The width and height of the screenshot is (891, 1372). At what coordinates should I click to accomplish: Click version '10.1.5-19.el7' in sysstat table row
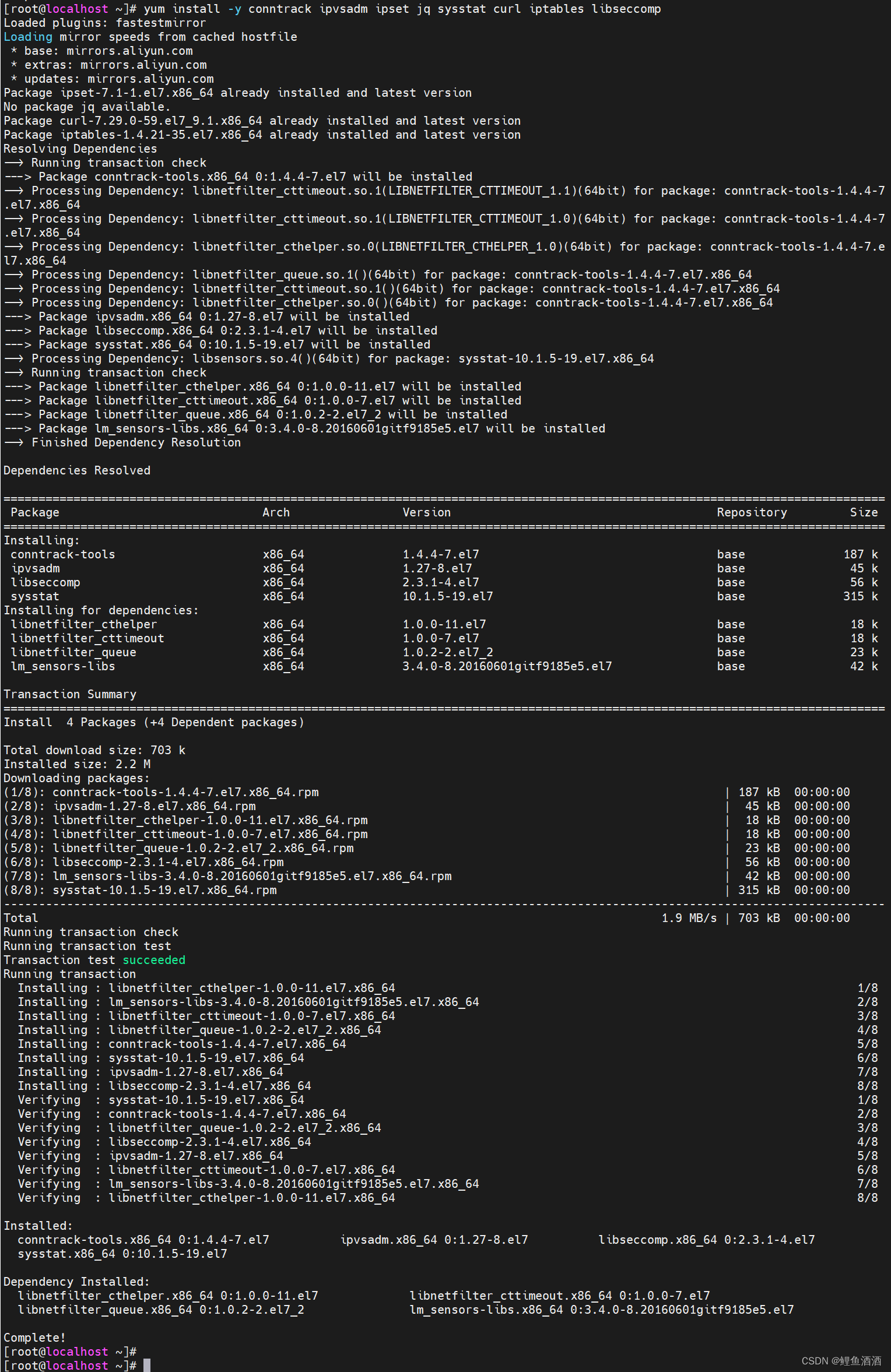tap(448, 596)
